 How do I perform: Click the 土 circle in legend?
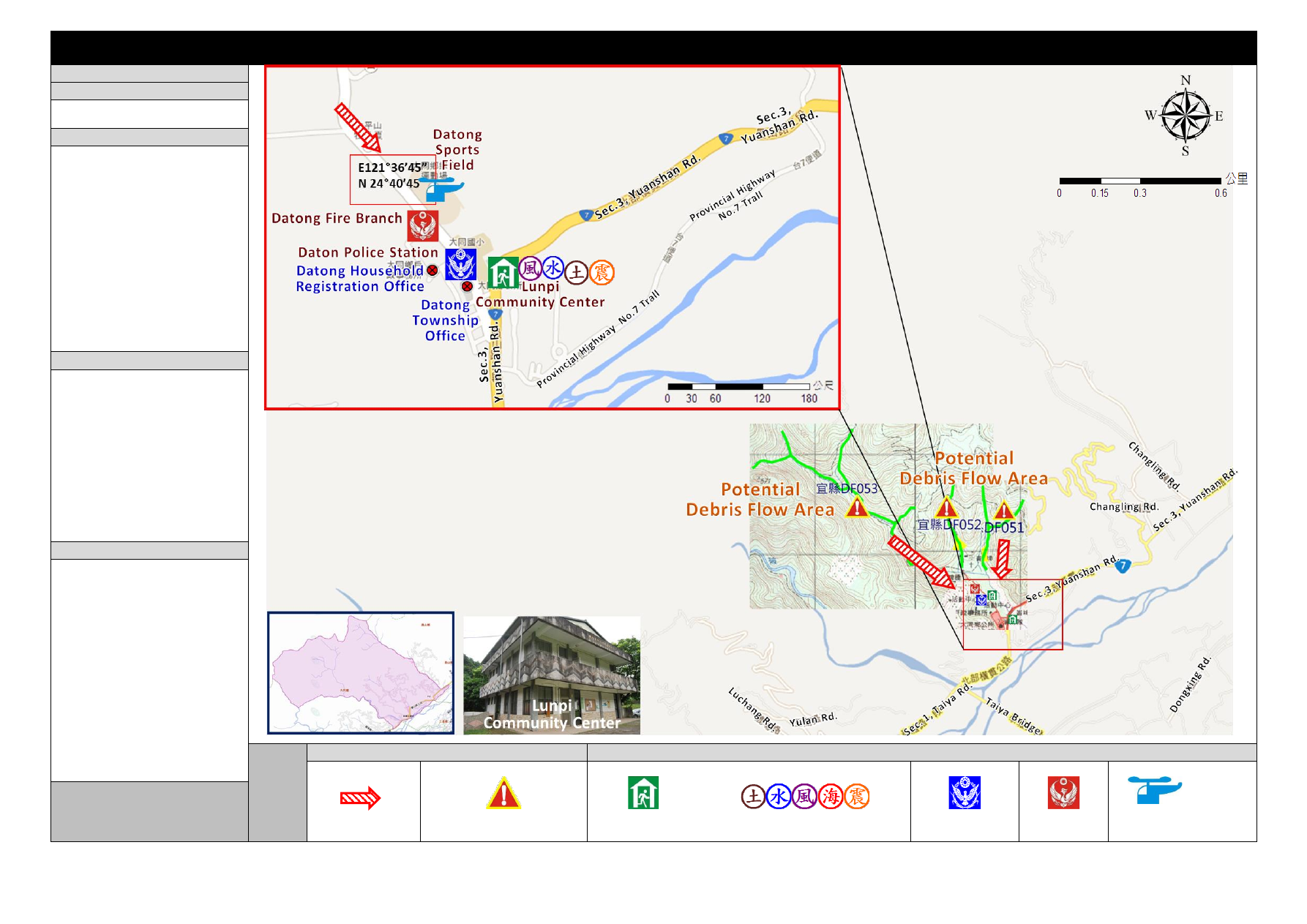(x=753, y=796)
